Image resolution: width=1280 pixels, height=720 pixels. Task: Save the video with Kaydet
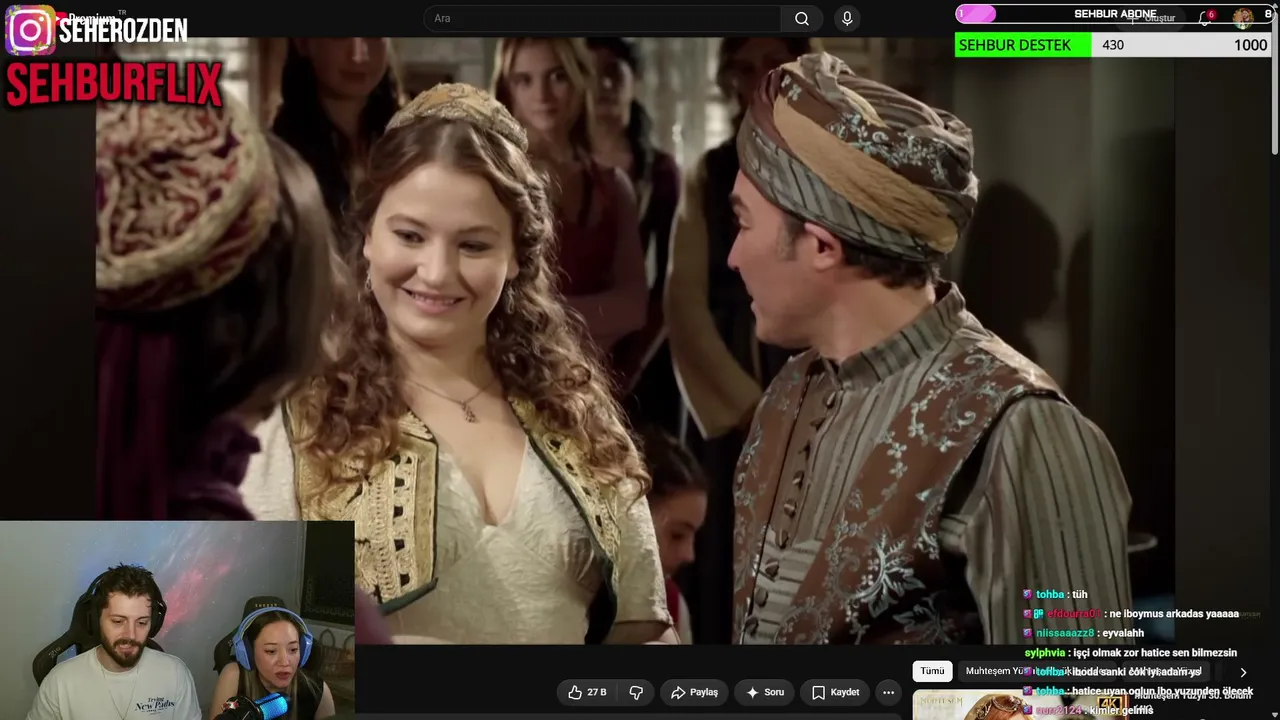[835, 692]
